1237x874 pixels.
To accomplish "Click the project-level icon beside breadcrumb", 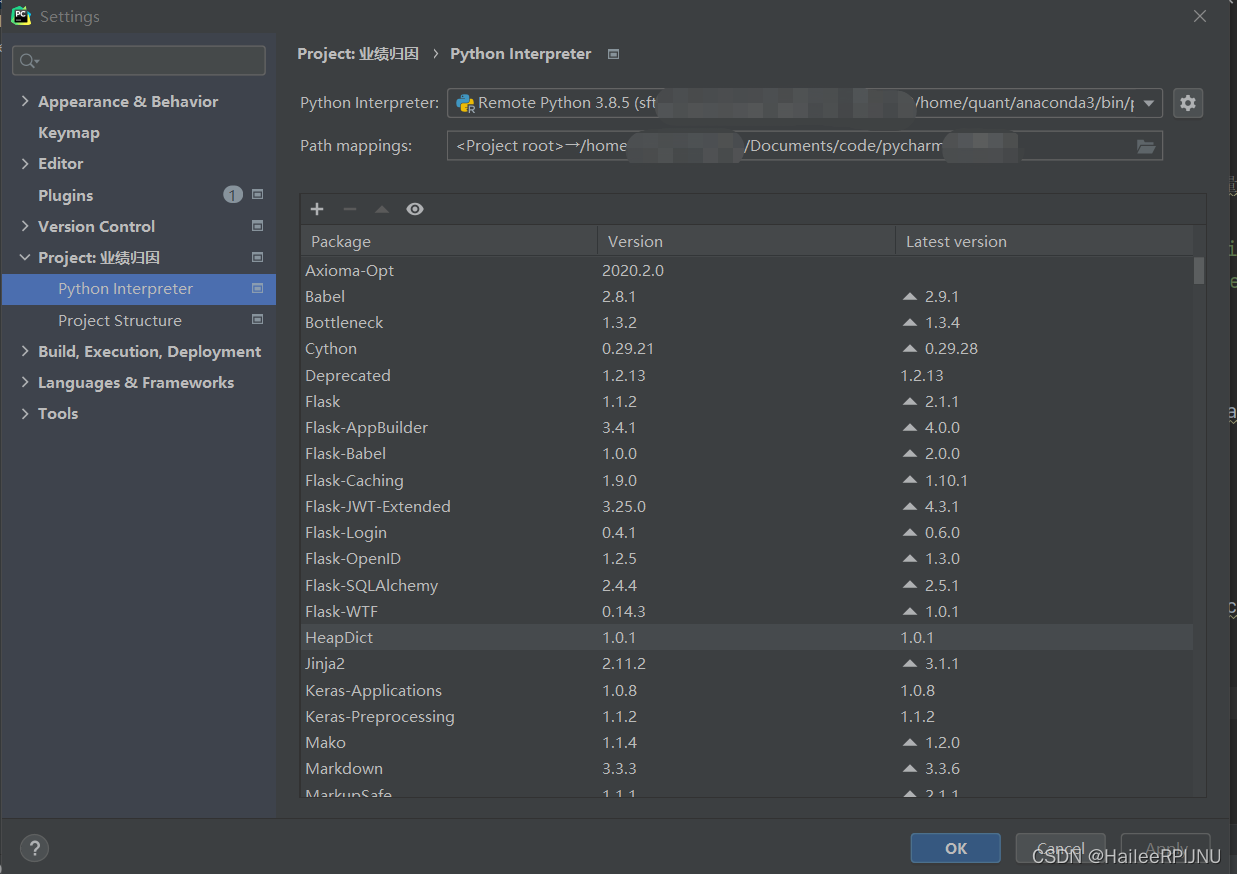I will point(614,54).
